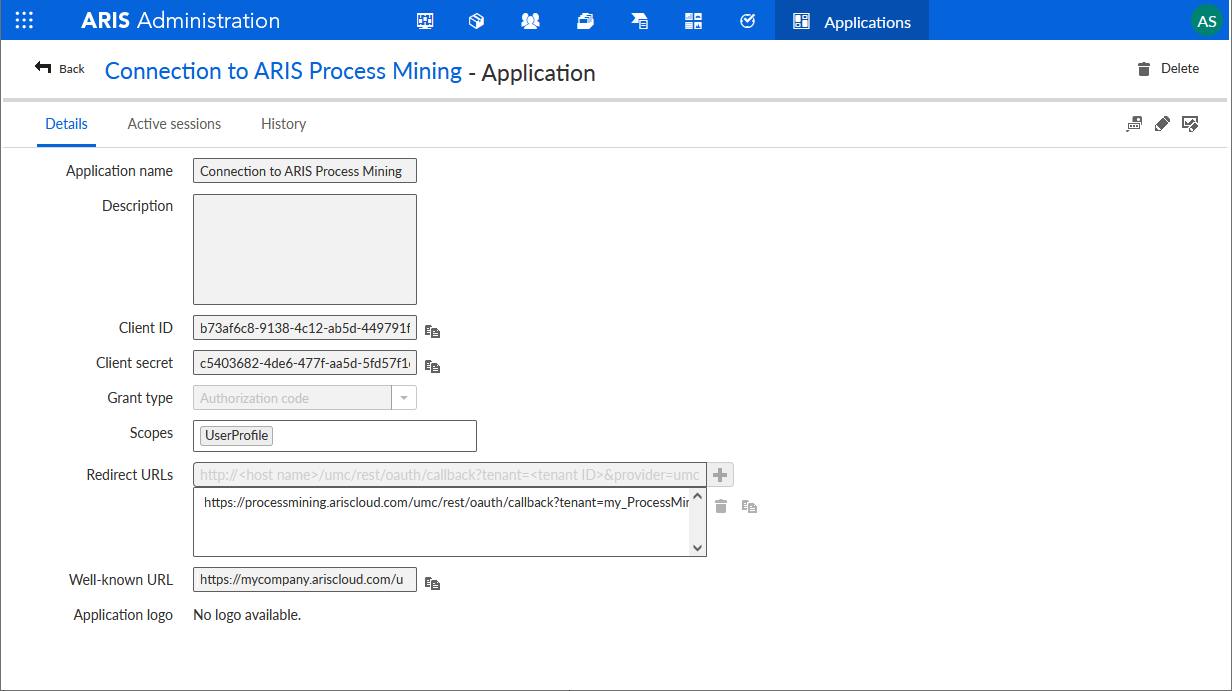The width and height of the screenshot is (1232, 691).
Task: Click the Connection to ARIS Process Mining title link
Action: click(283, 71)
